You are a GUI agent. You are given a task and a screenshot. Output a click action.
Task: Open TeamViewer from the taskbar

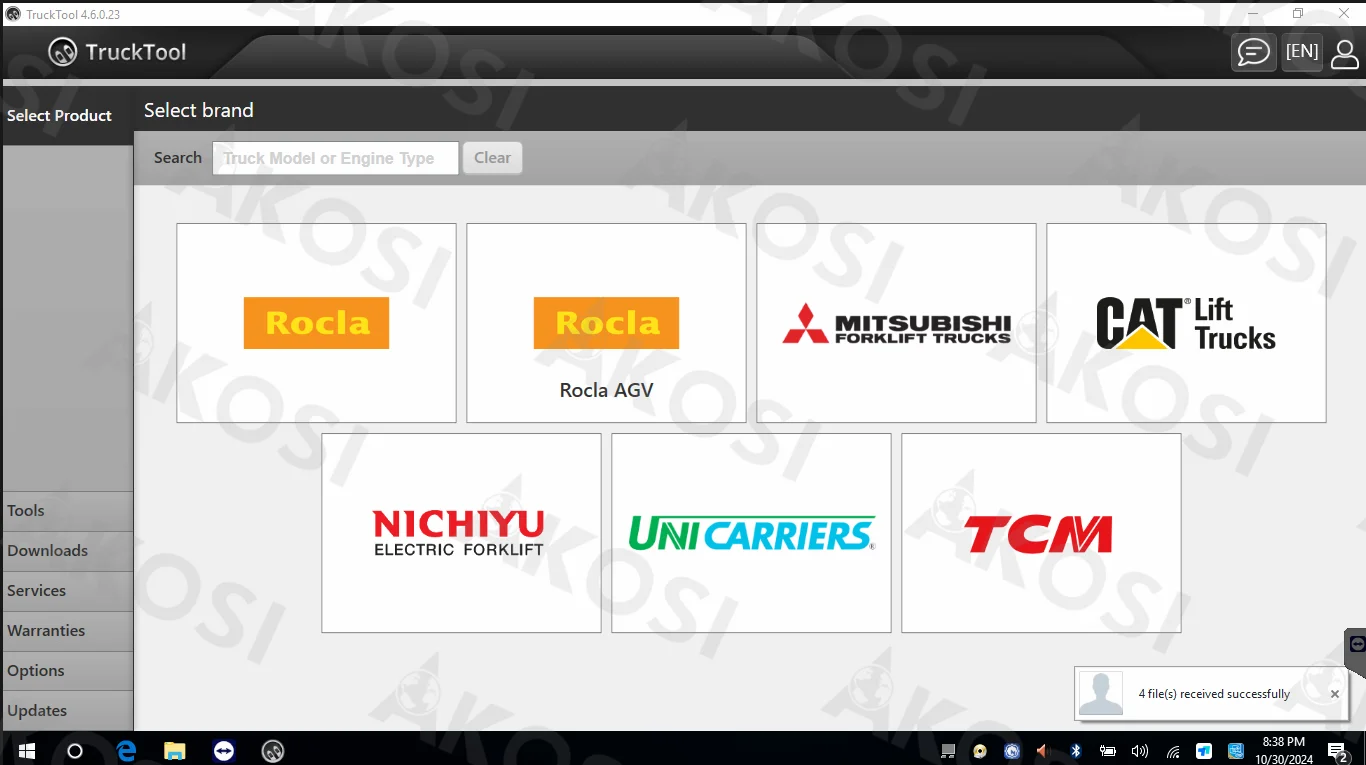[224, 750]
